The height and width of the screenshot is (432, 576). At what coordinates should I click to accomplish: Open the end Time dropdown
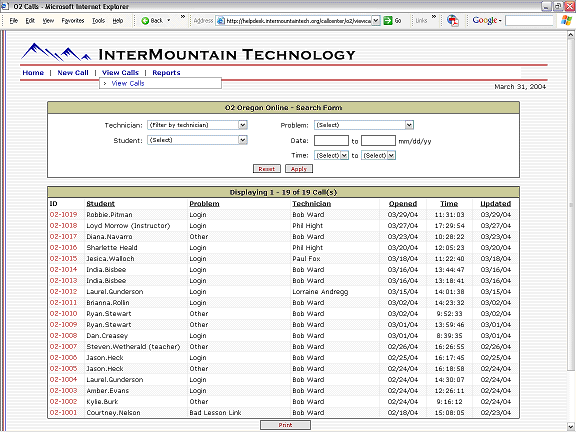(x=391, y=155)
